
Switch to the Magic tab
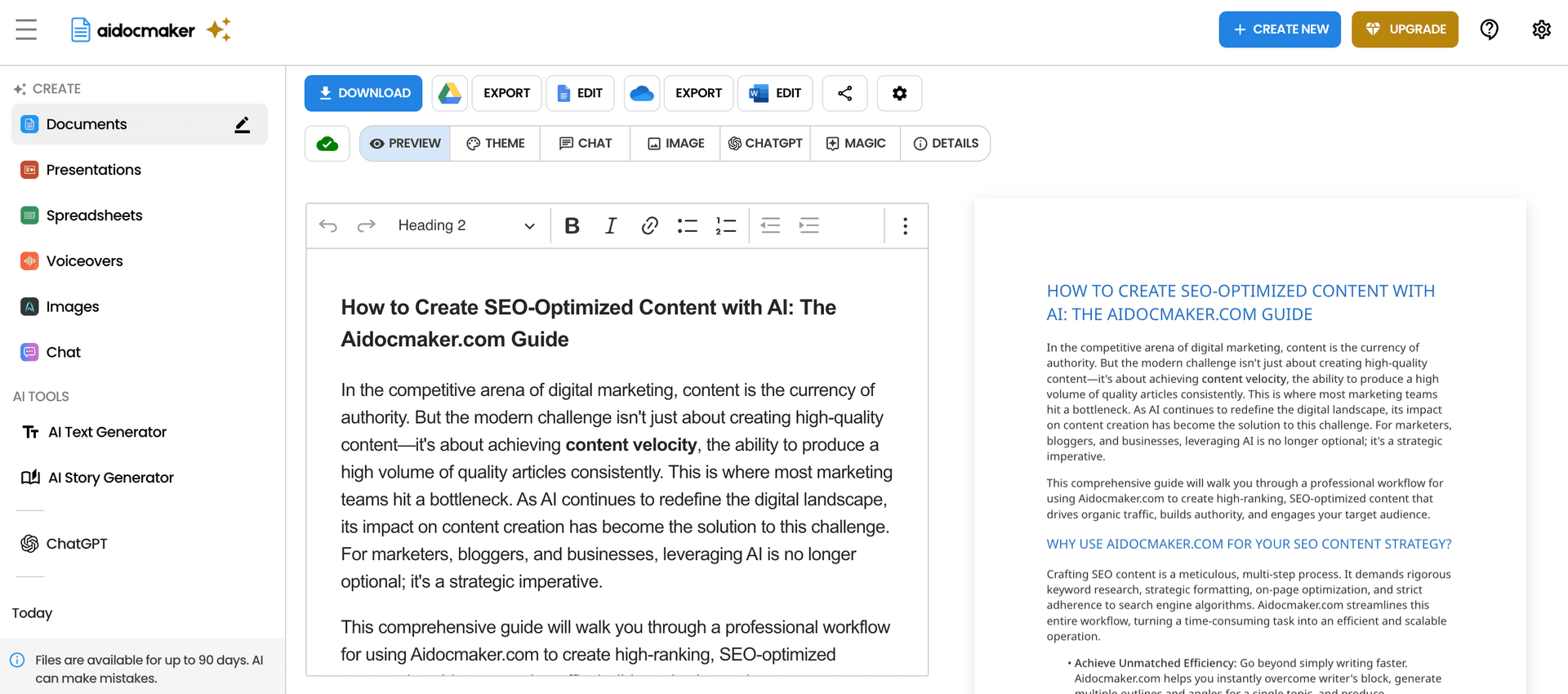[855, 144]
